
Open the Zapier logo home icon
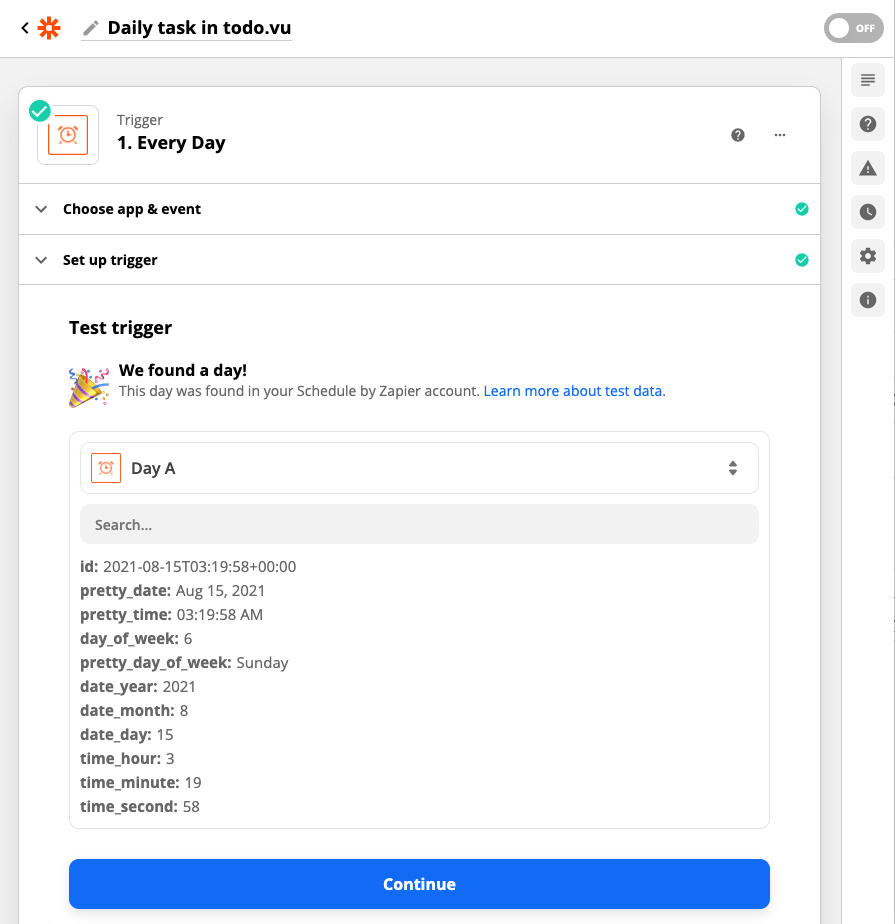click(49, 28)
